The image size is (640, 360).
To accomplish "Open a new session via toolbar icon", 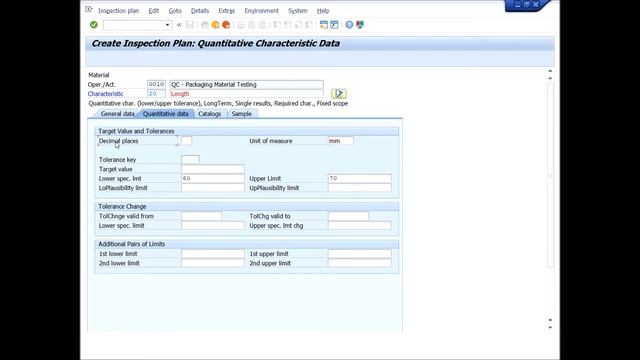I will coord(324,25).
